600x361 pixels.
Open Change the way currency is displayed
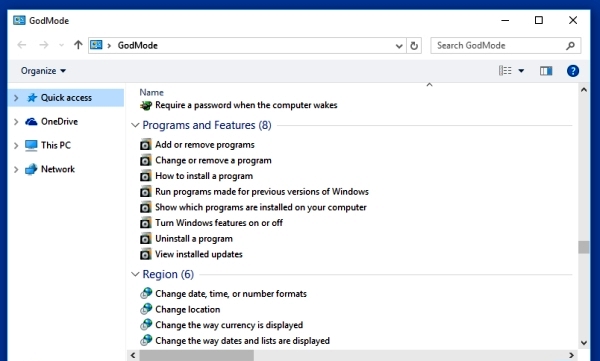(229, 325)
